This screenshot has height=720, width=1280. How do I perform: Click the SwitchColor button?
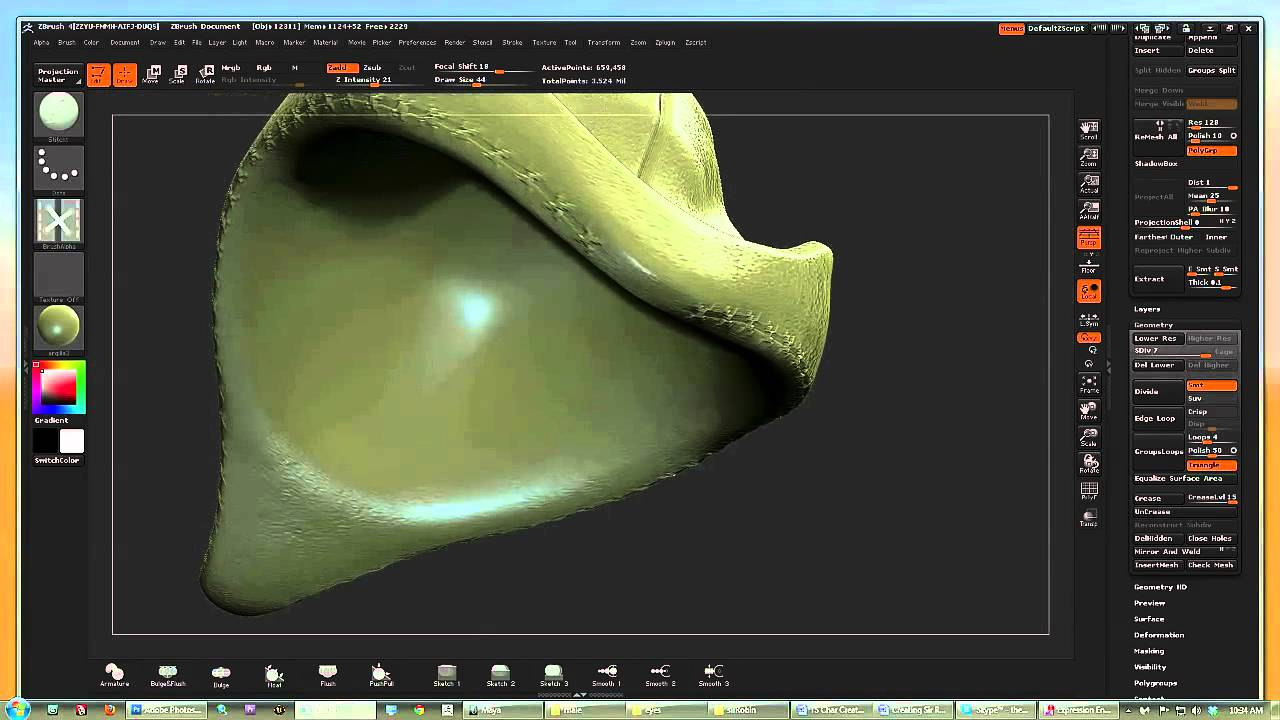(58, 460)
